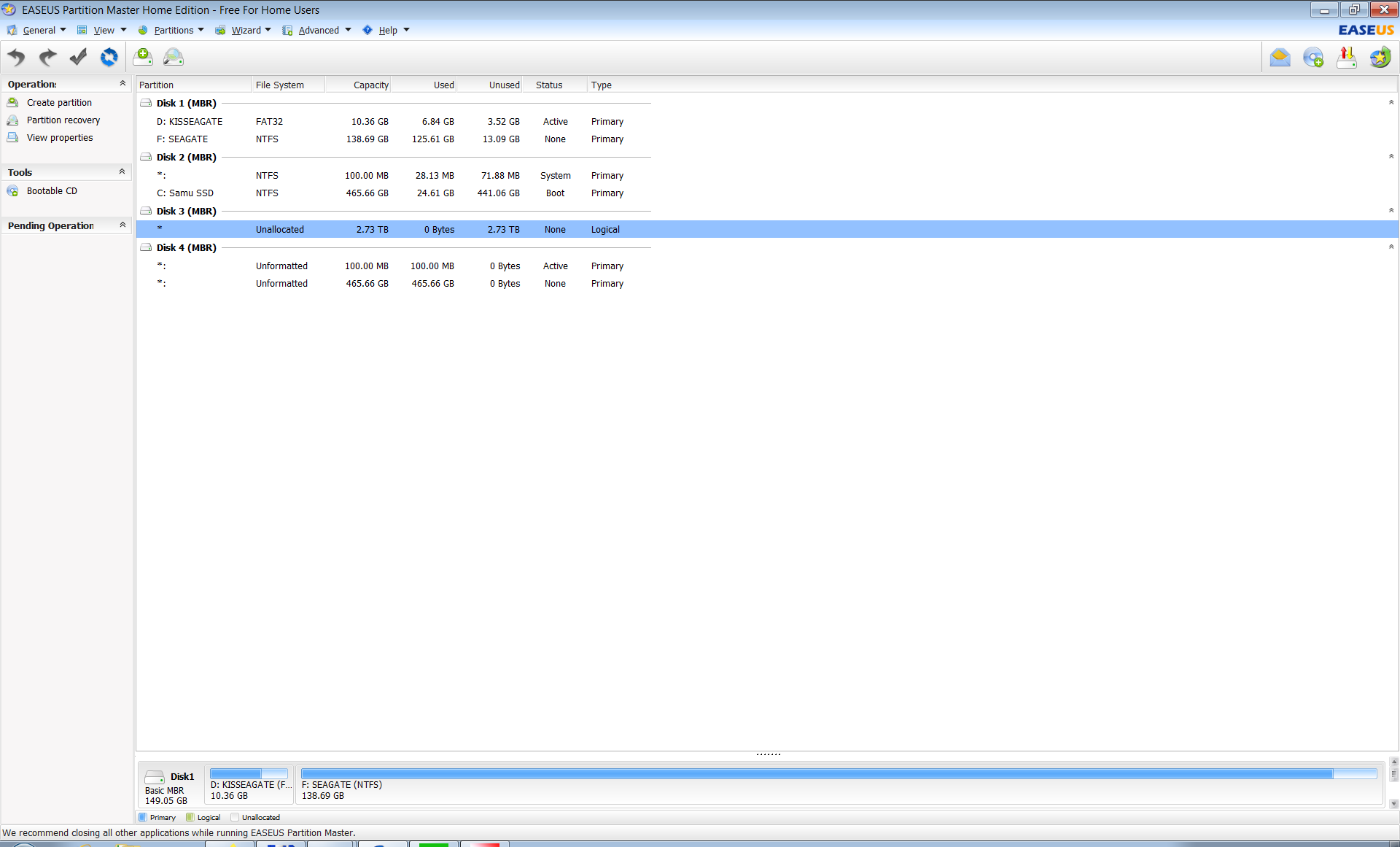Select the 2.73 TB Unallocated row
Viewport: 1400px width, 847px height.
(767, 229)
